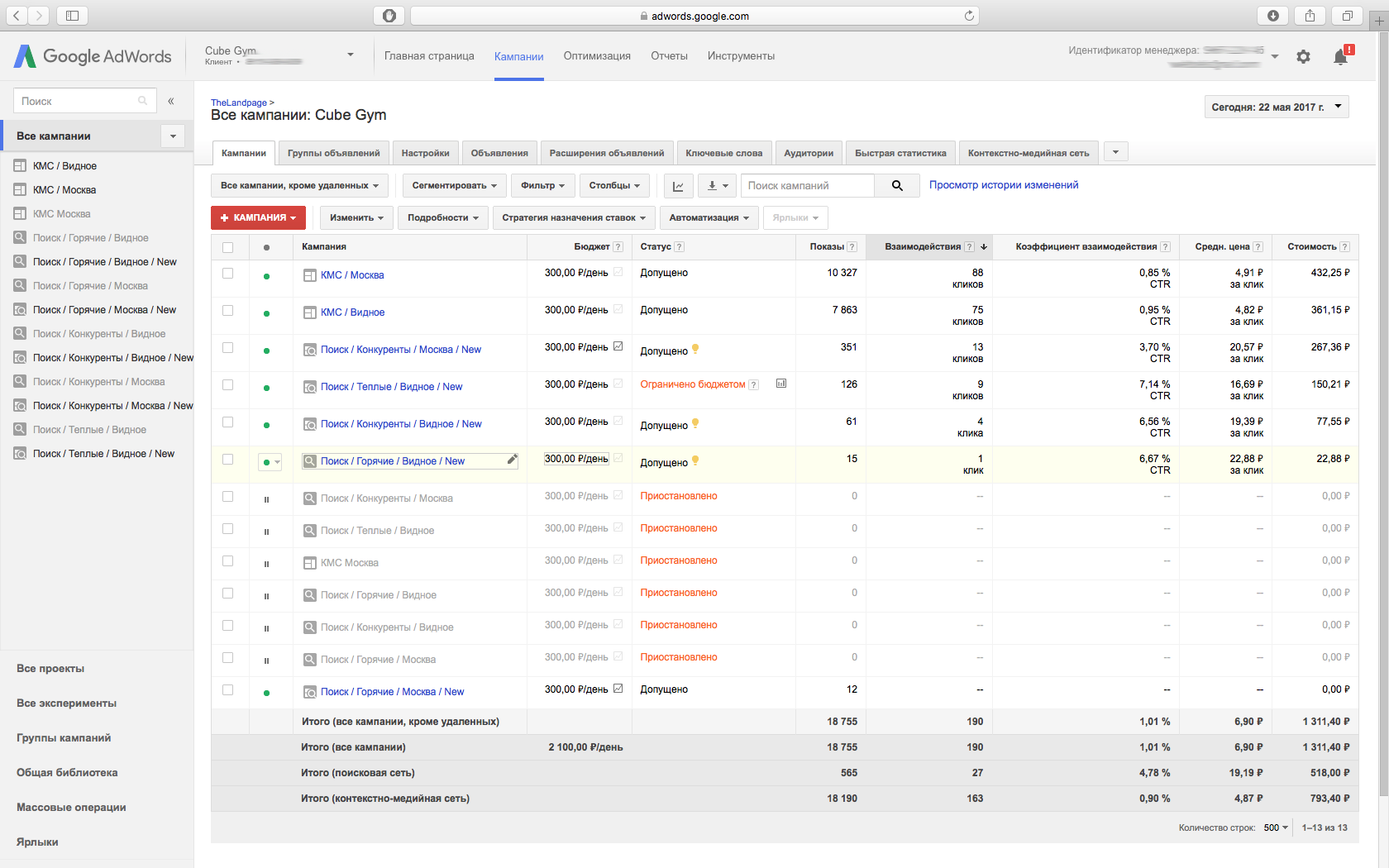Click Safari sidebar toggle icon

point(72,16)
